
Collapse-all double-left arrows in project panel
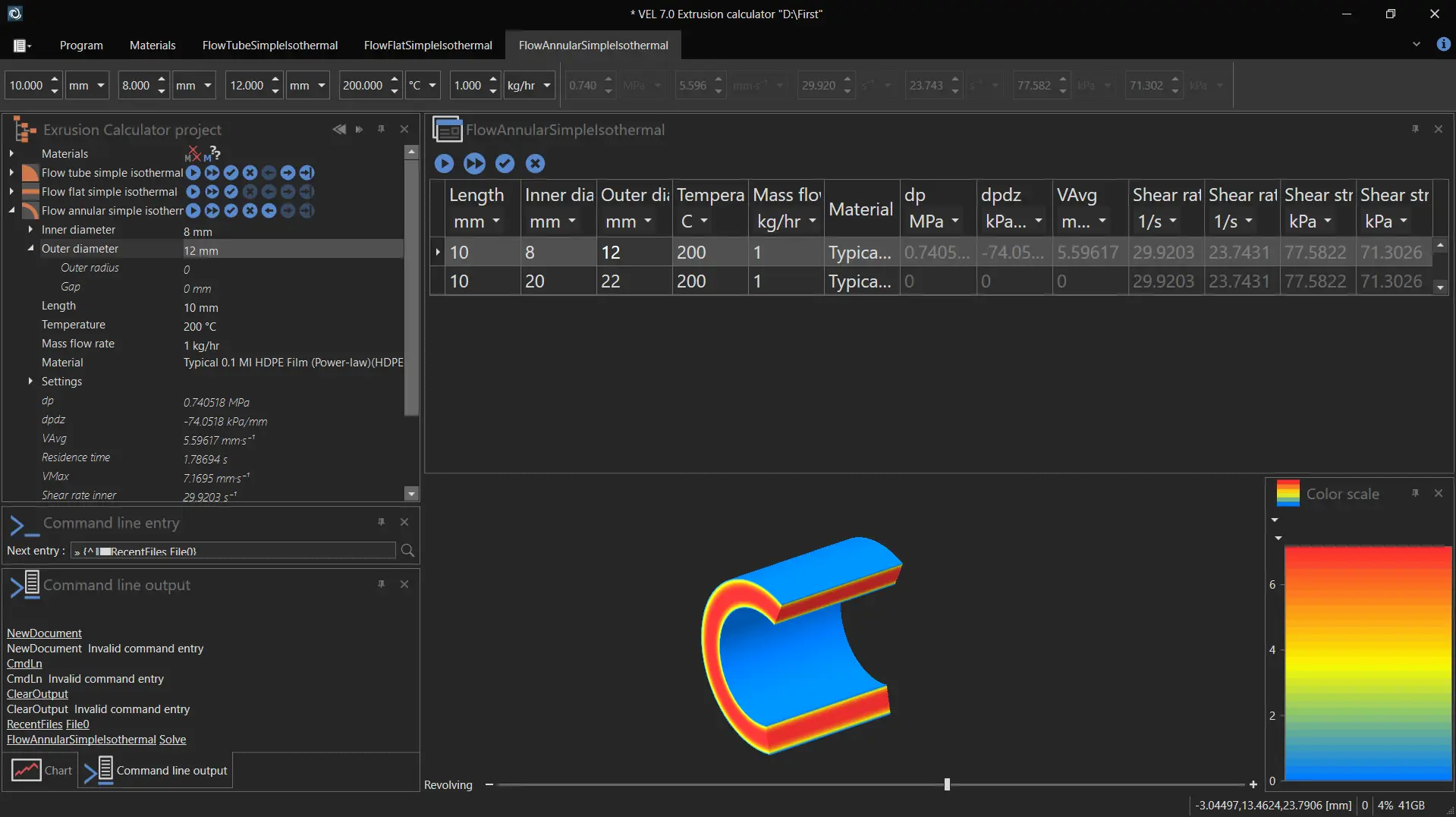tap(339, 130)
